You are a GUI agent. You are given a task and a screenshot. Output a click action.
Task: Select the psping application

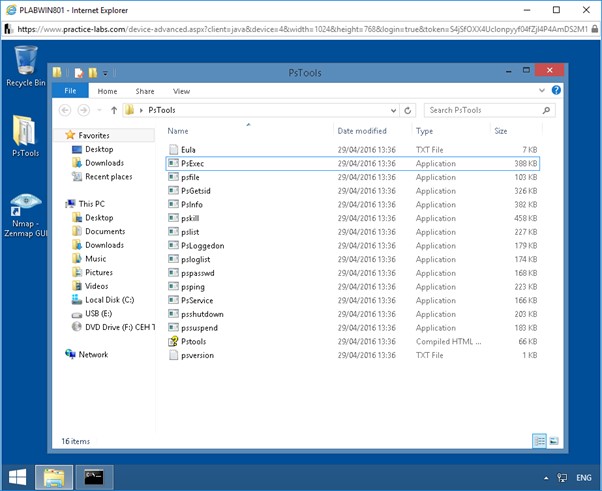[352, 287]
